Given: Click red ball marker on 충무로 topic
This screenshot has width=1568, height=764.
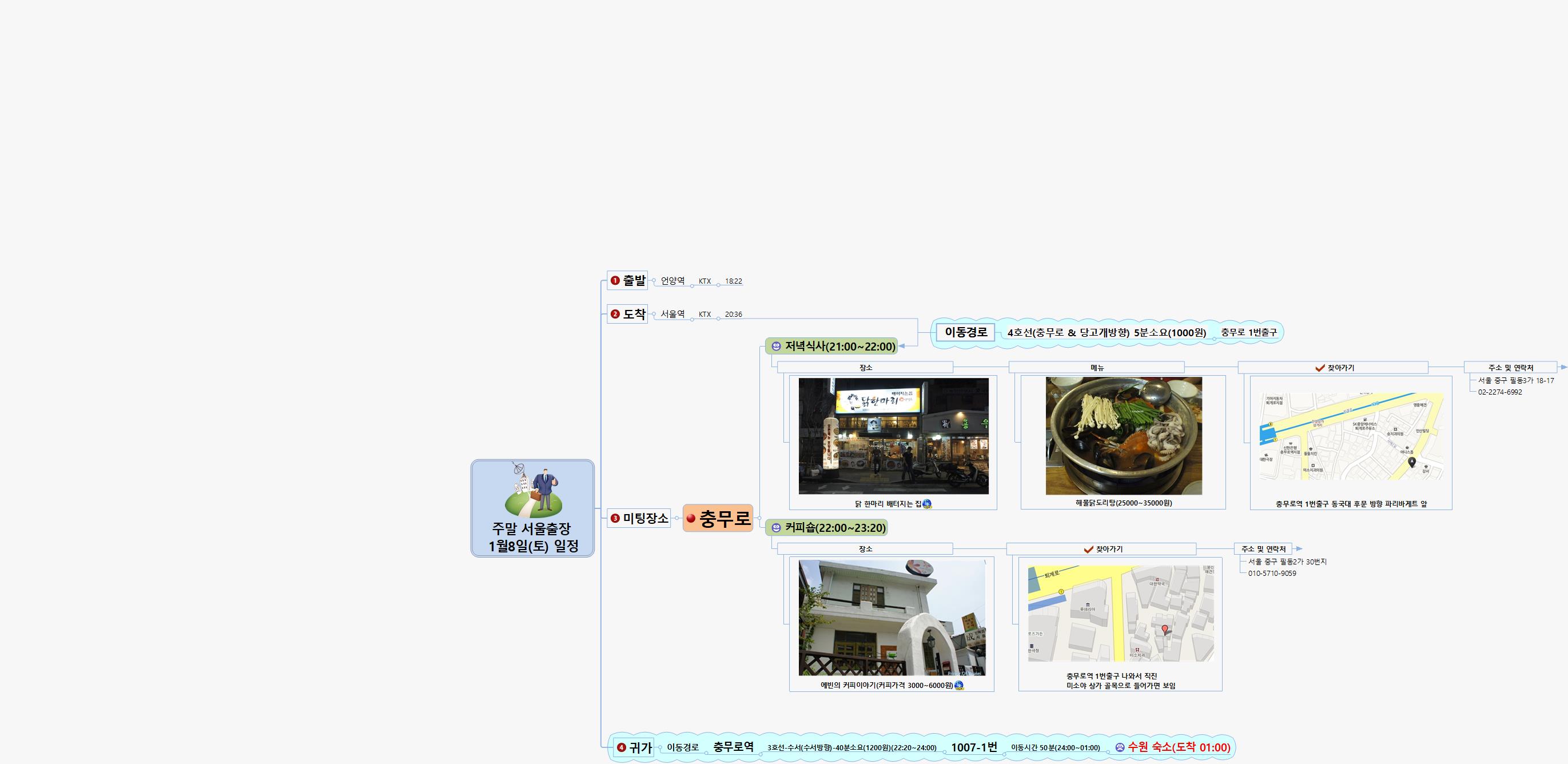Looking at the screenshot, I should [691, 519].
